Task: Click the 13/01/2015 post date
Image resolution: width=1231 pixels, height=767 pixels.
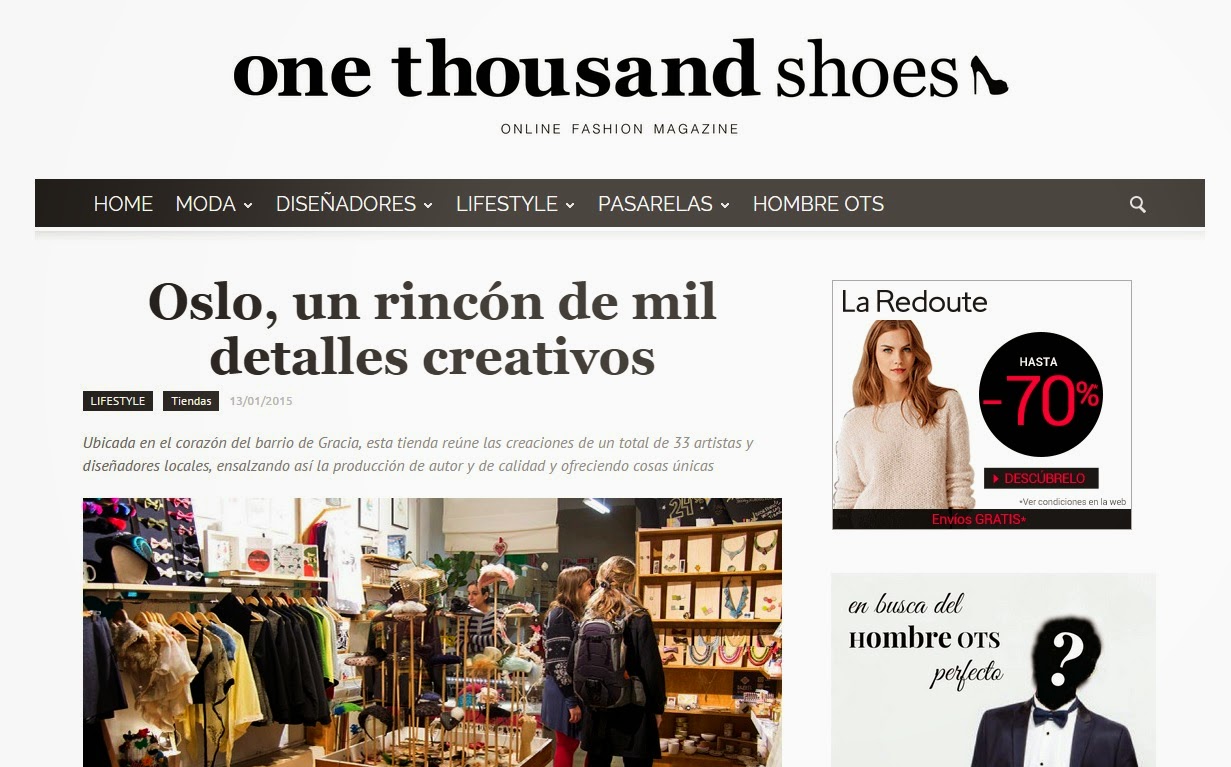Action: (261, 402)
